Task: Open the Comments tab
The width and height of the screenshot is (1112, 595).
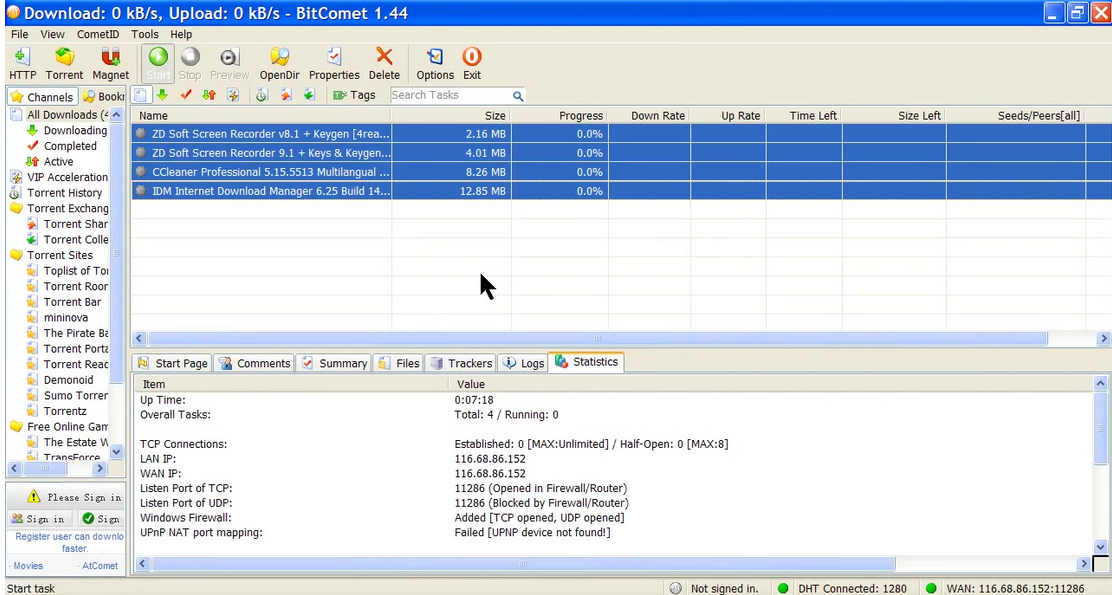Action: [x=255, y=363]
